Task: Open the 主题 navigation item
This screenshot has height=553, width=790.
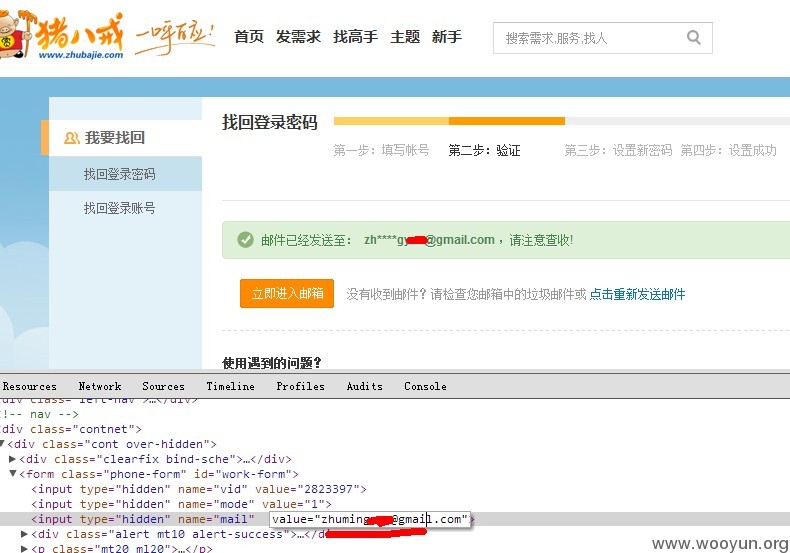Action: coord(405,37)
